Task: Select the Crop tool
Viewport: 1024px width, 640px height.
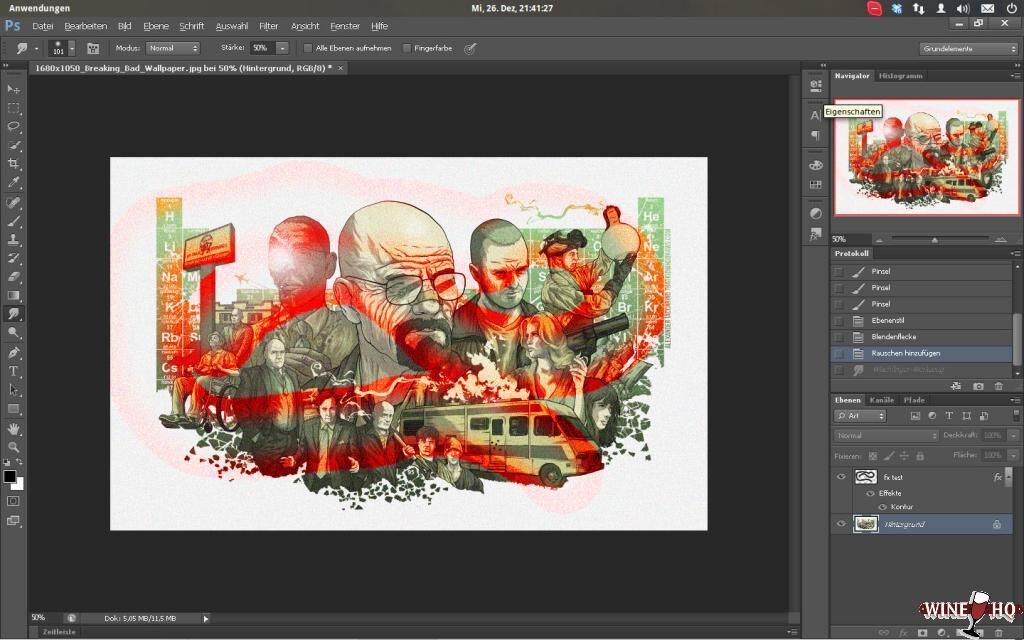Action: point(14,164)
